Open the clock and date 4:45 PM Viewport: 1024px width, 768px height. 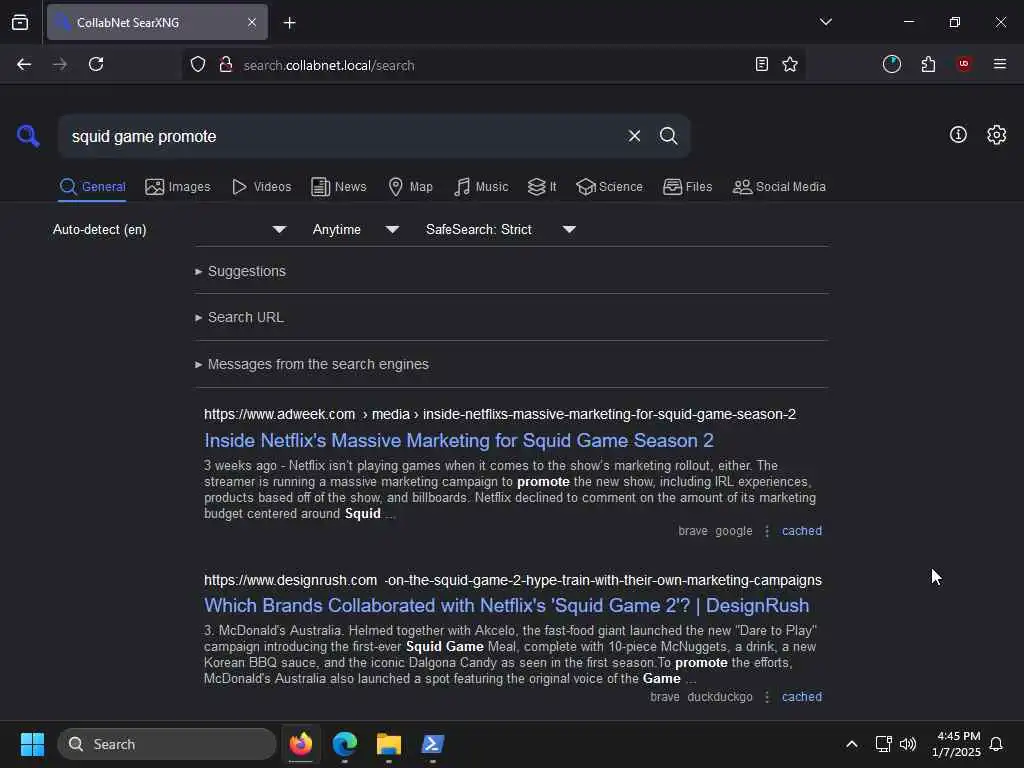coord(956,744)
